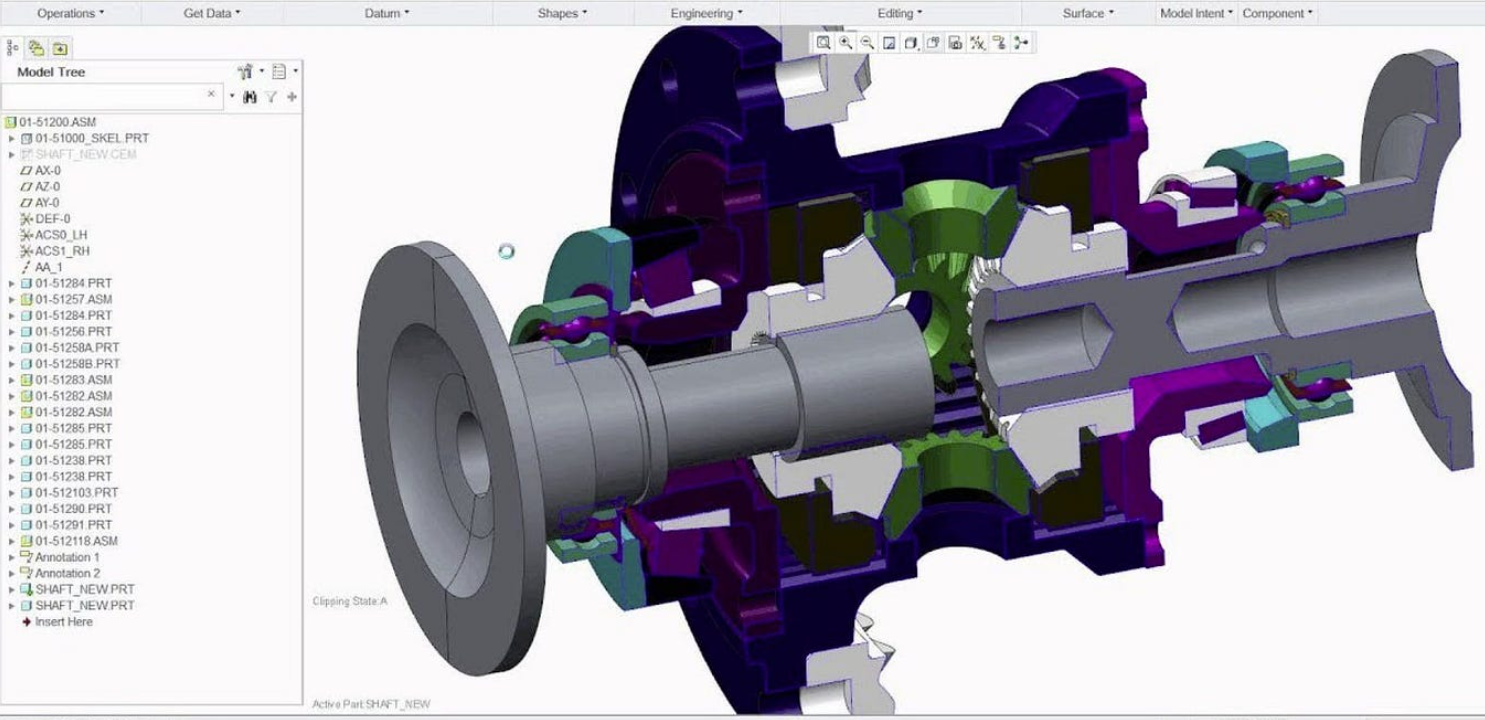1485x720 pixels.
Task: Switch to the Model Tree navigator tab
Action: (13, 48)
